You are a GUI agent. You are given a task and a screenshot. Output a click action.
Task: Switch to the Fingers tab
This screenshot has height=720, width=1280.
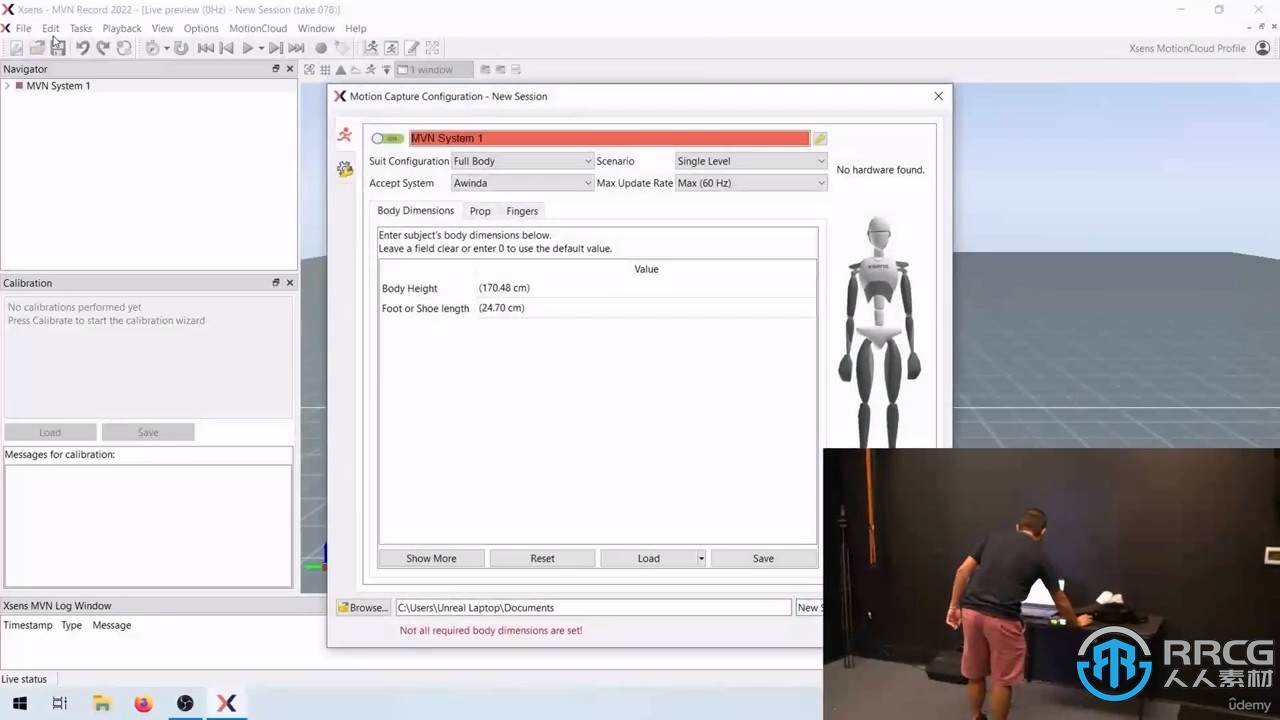[x=522, y=211]
